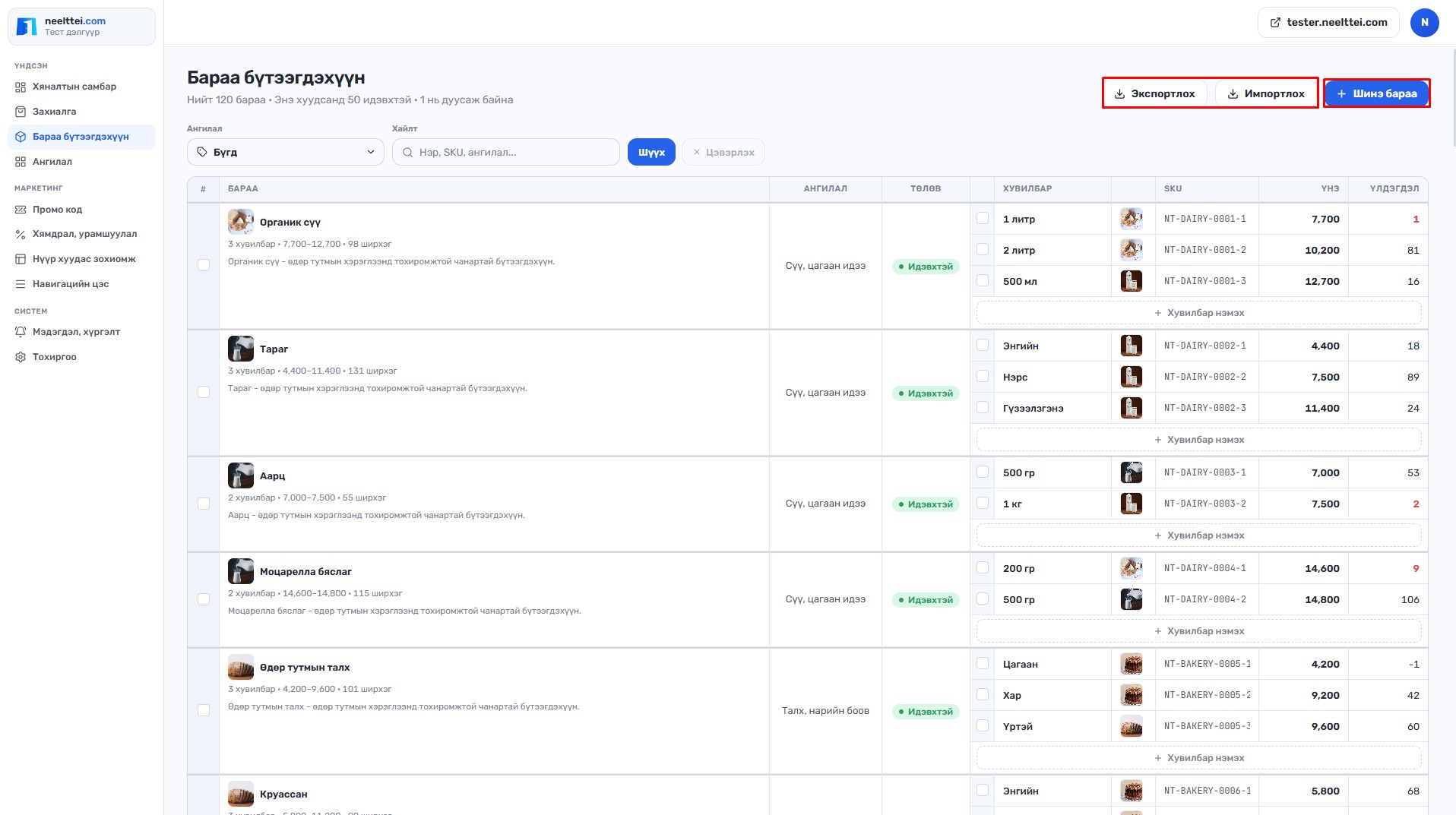Click the Шүүх filter button
The width and height of the screenshot is (1456, 815).
point(651,152)
